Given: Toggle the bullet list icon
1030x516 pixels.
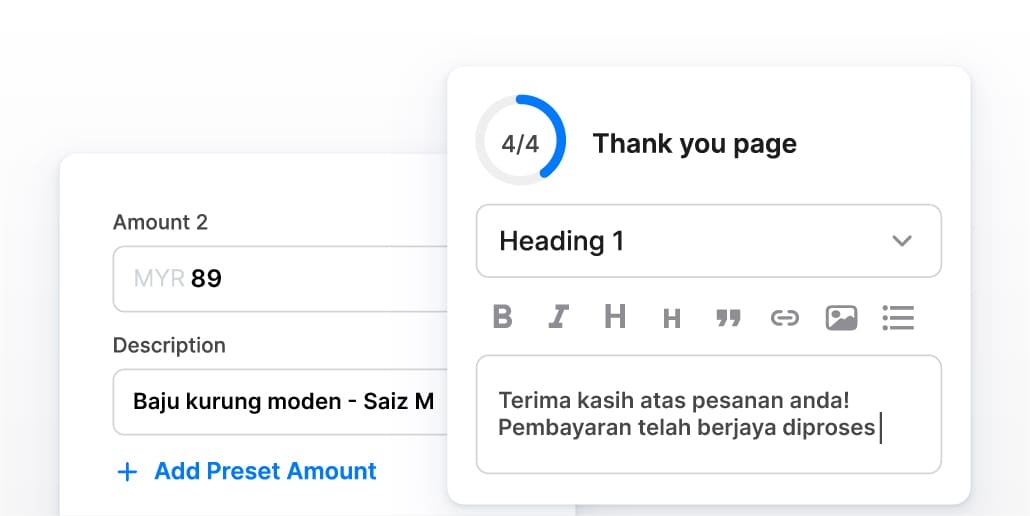Looking at the screenshot, I should click(898, 318).
